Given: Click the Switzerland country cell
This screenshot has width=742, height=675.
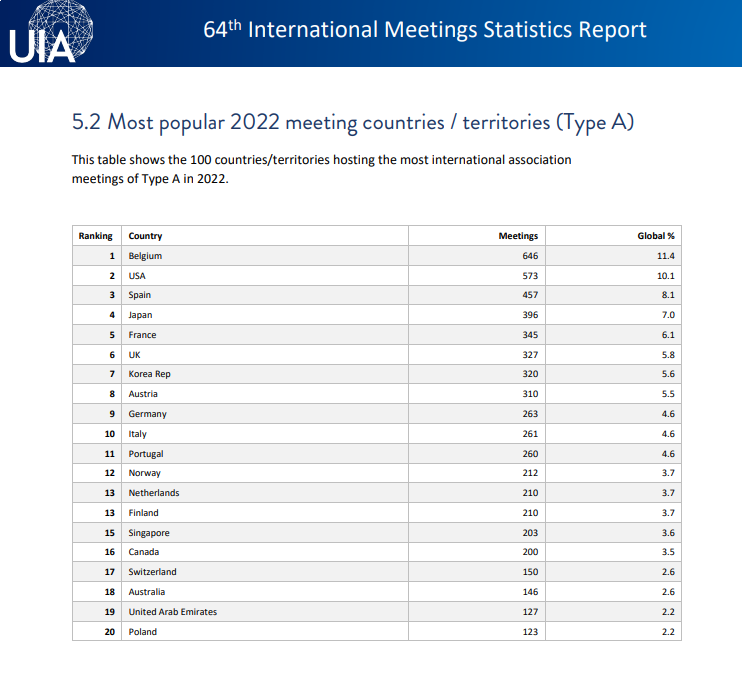Looking at the screenshot, I should (x=152, y=572).
